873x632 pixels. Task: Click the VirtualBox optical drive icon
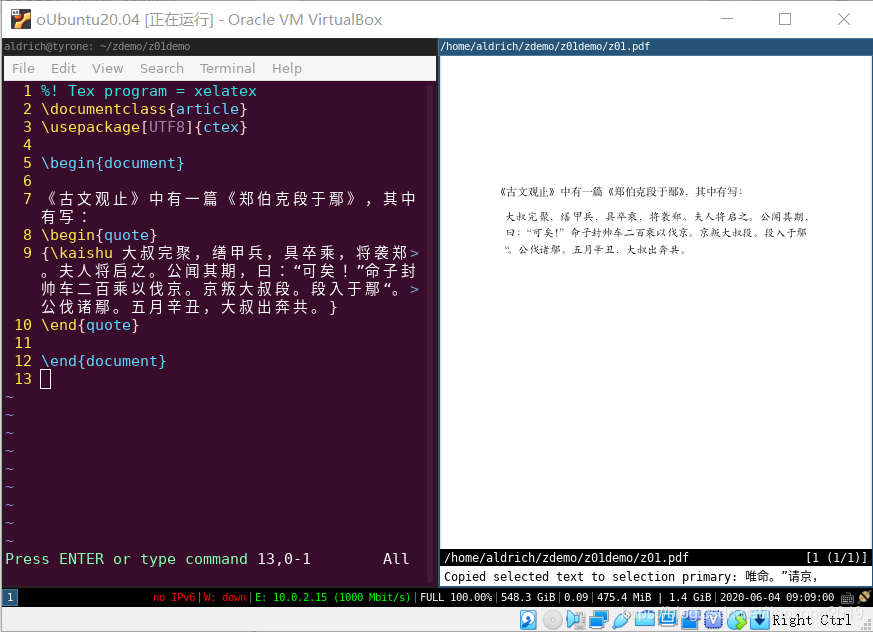coord(552,620)
